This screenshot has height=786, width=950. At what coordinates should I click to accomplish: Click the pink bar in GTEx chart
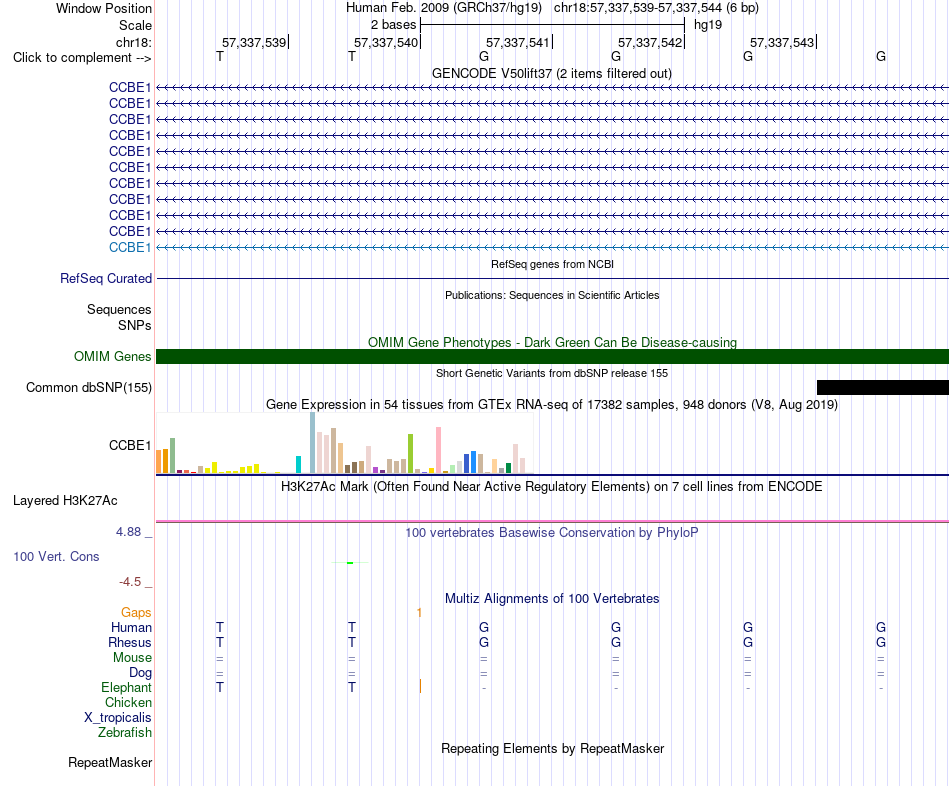[x=438, y=450]
